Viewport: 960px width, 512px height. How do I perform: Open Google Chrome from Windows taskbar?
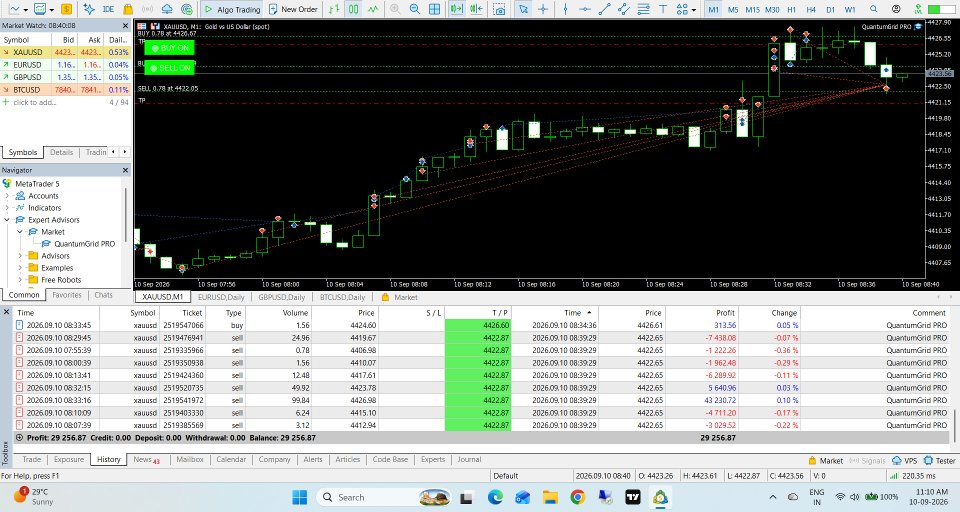[577, 497]
